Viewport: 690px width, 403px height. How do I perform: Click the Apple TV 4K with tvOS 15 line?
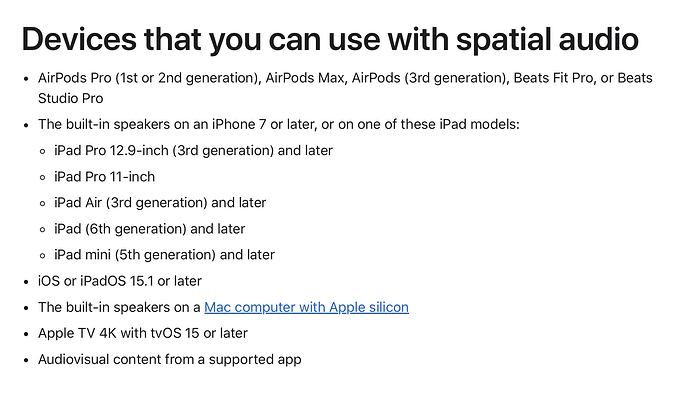pos(143,333)
